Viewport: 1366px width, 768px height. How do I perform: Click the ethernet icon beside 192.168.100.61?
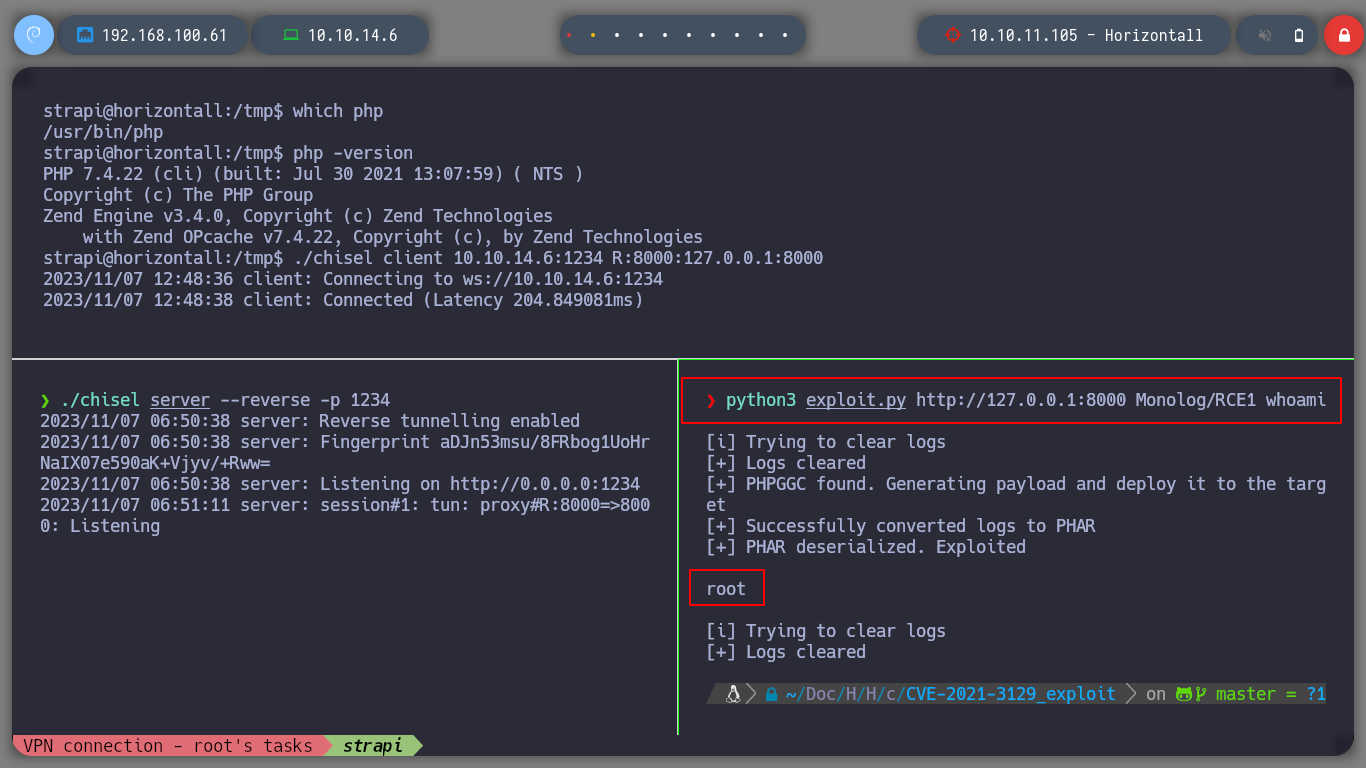(85, 35)
